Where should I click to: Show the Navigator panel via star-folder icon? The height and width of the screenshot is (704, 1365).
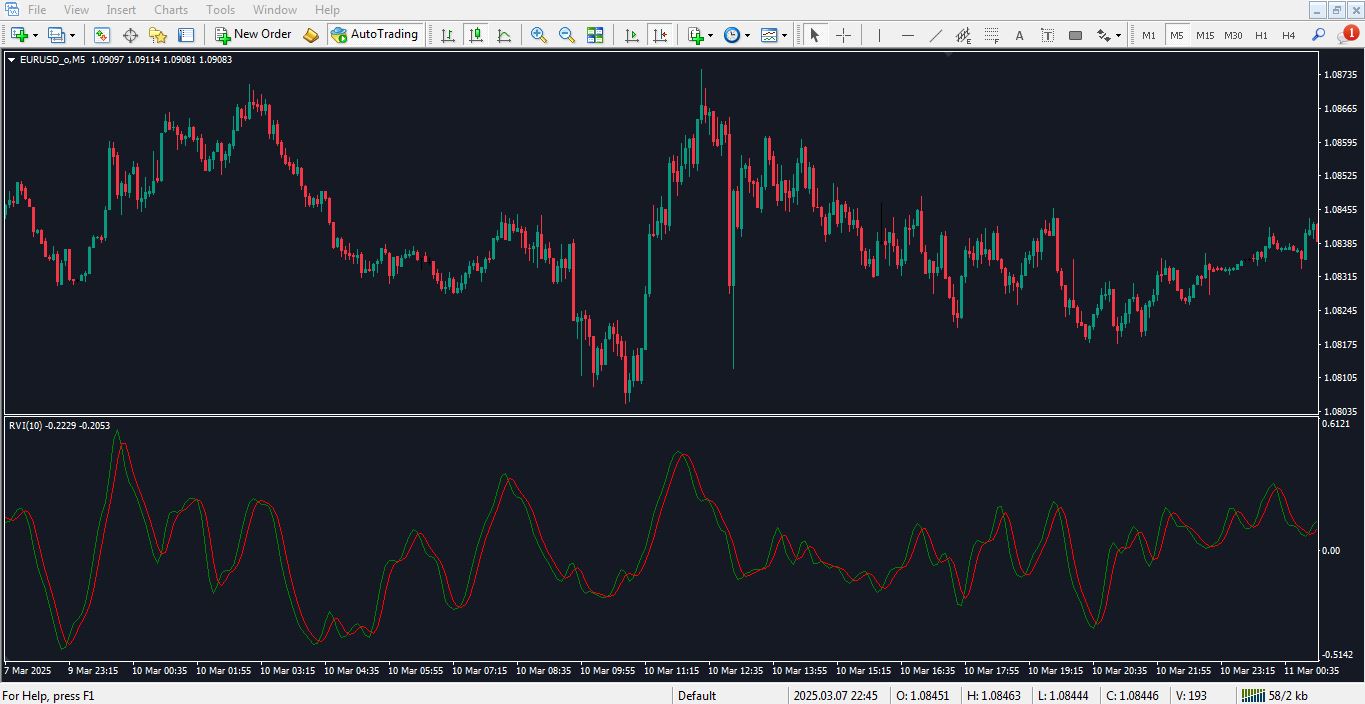click(x=158, y=35)
